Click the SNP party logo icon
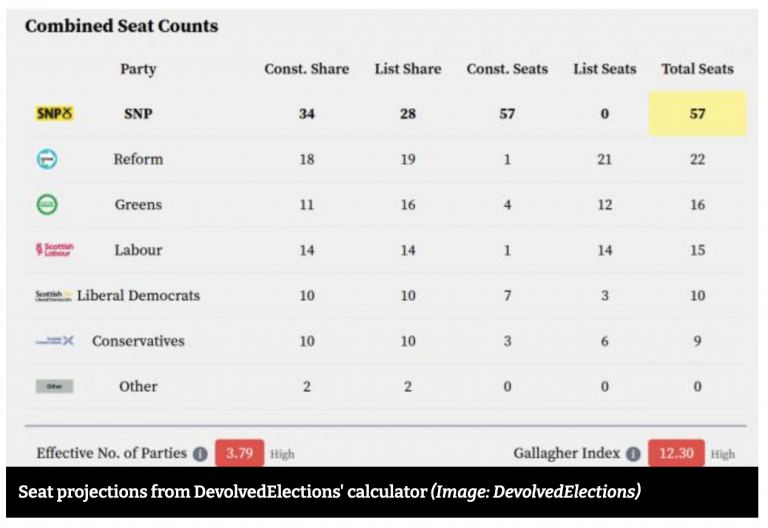Image resolution: width=768 pixels, height=528 pixels. [54, 114]
